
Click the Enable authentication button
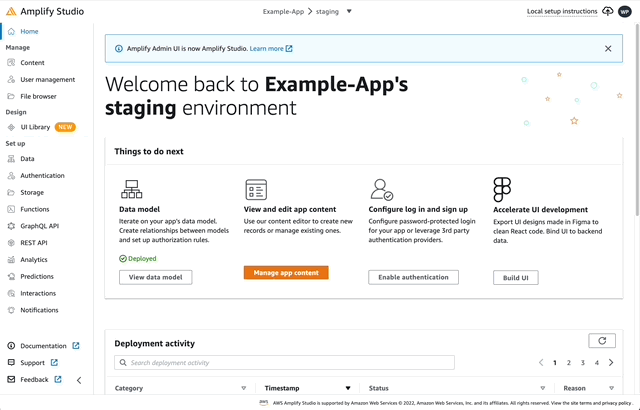click(x=413, y=277)
